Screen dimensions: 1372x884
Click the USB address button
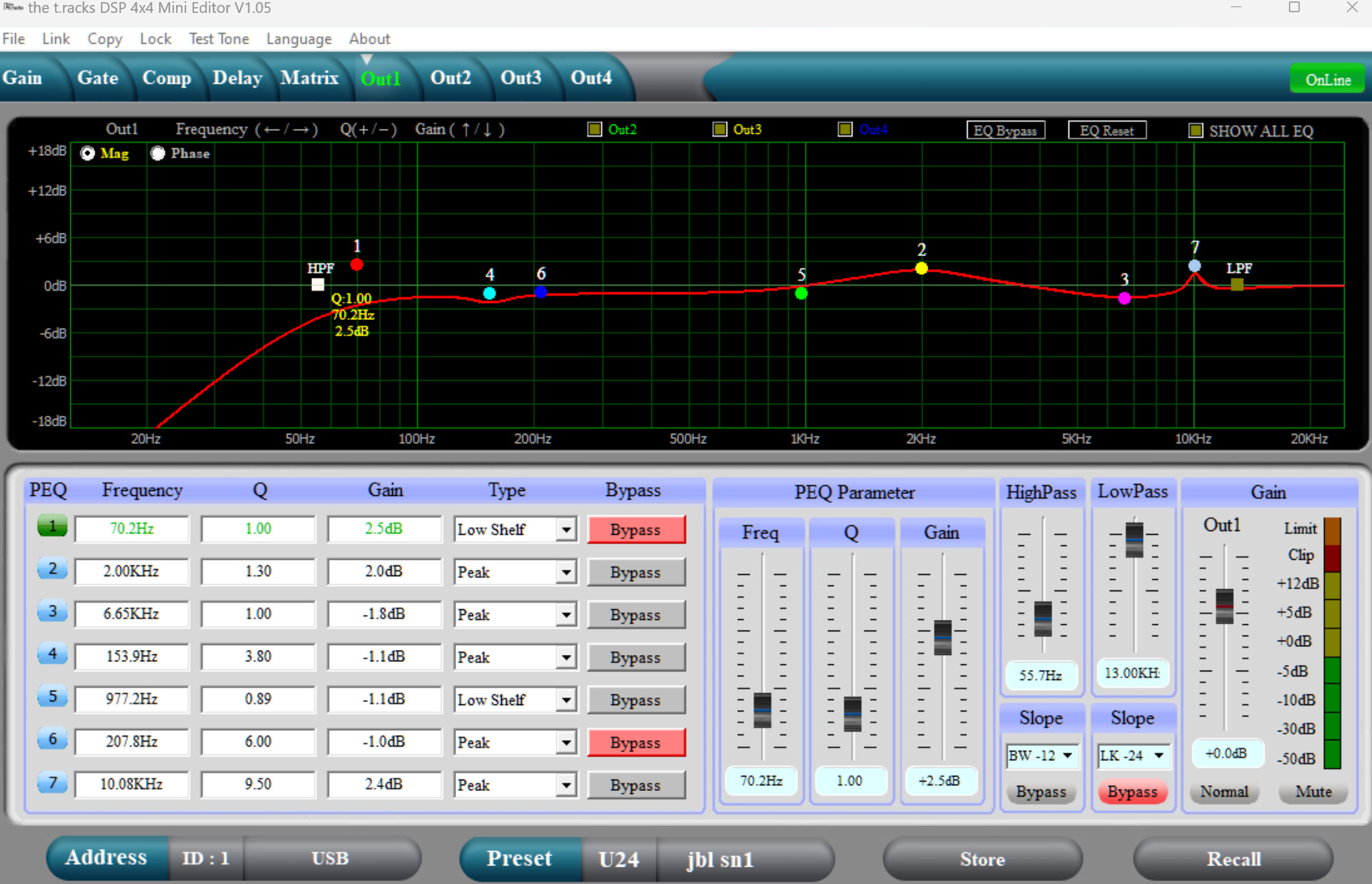[331, 858]
